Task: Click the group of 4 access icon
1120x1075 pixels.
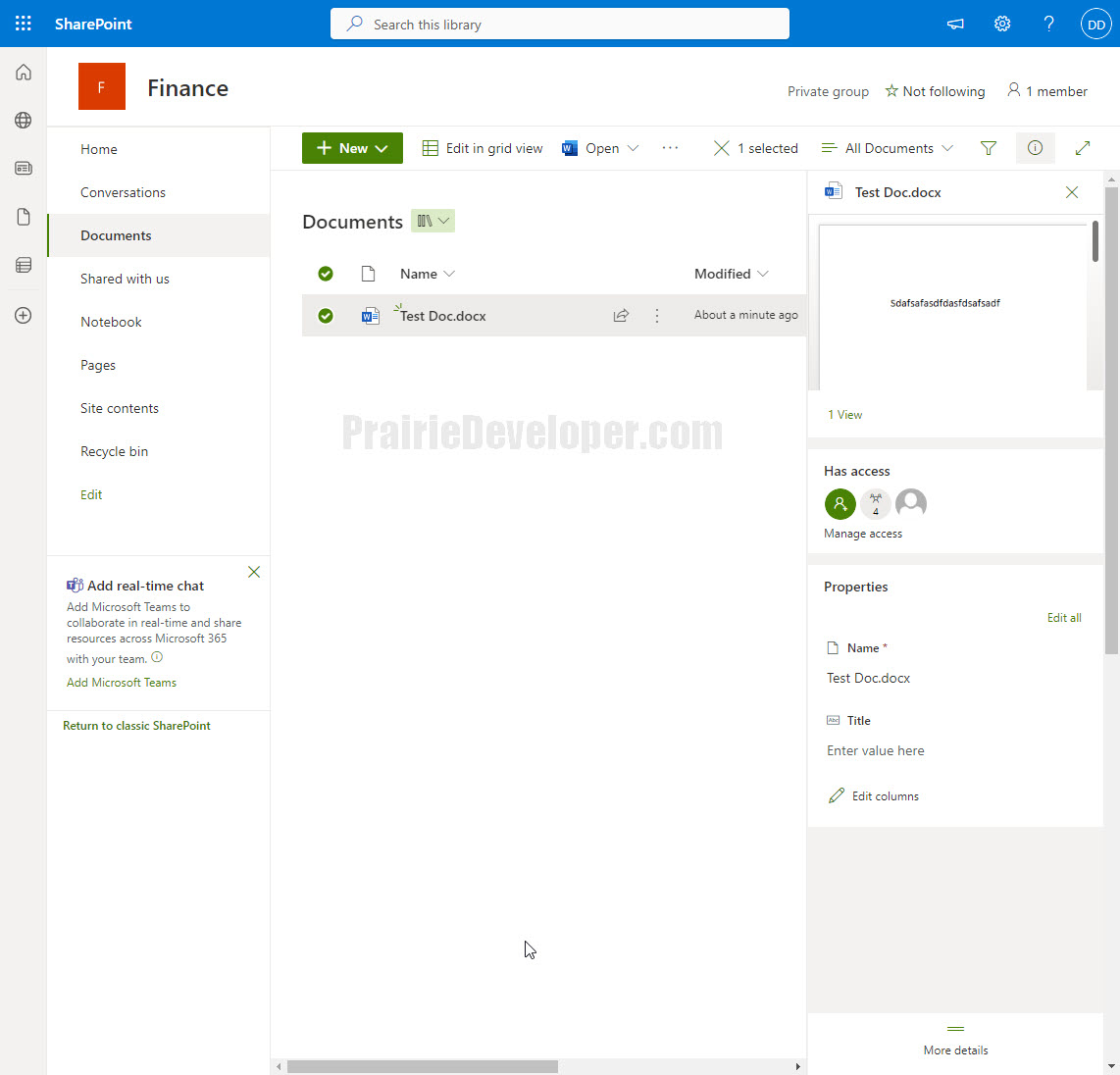Action: click(x=876, y=503)
